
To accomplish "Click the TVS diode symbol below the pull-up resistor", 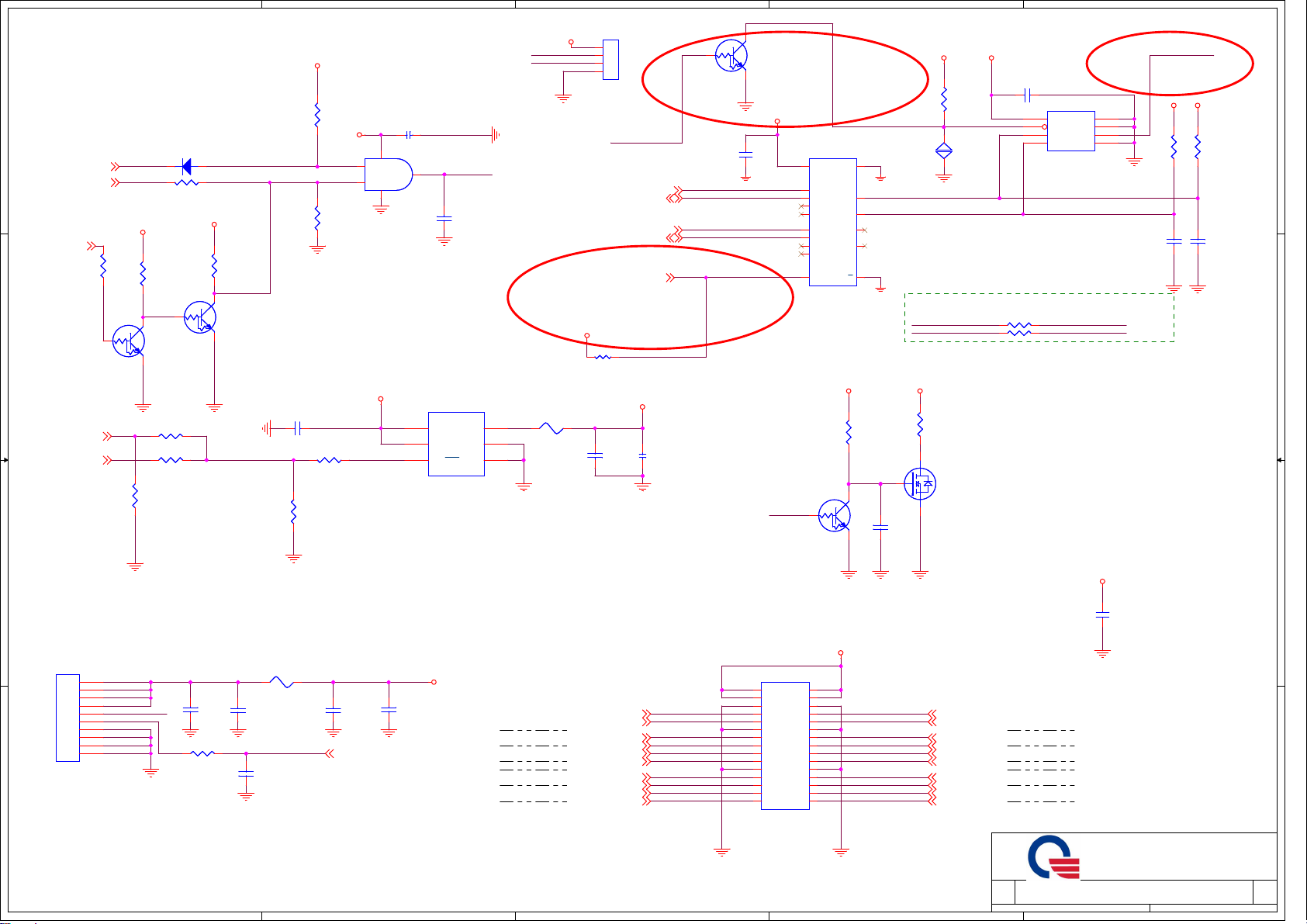I will point(944,151).
